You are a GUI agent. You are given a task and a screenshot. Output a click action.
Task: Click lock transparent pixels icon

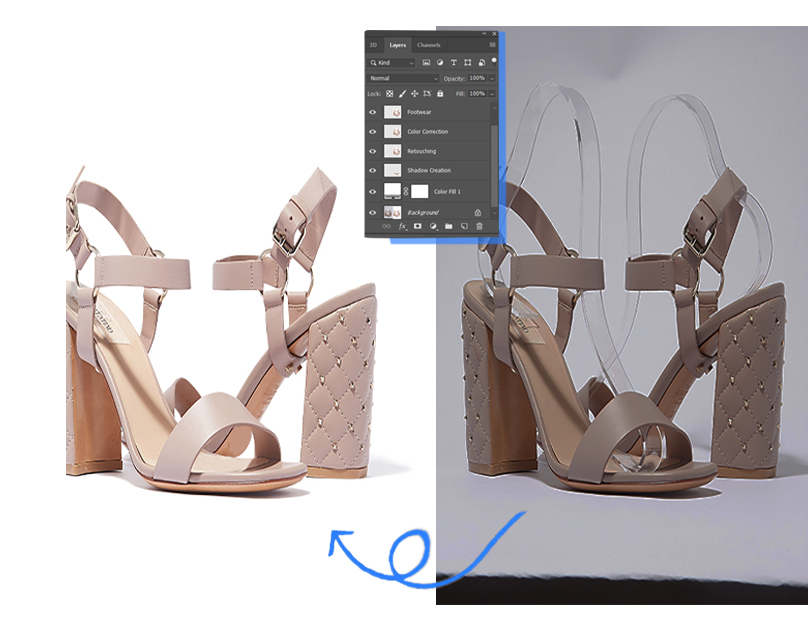(390, 94)
